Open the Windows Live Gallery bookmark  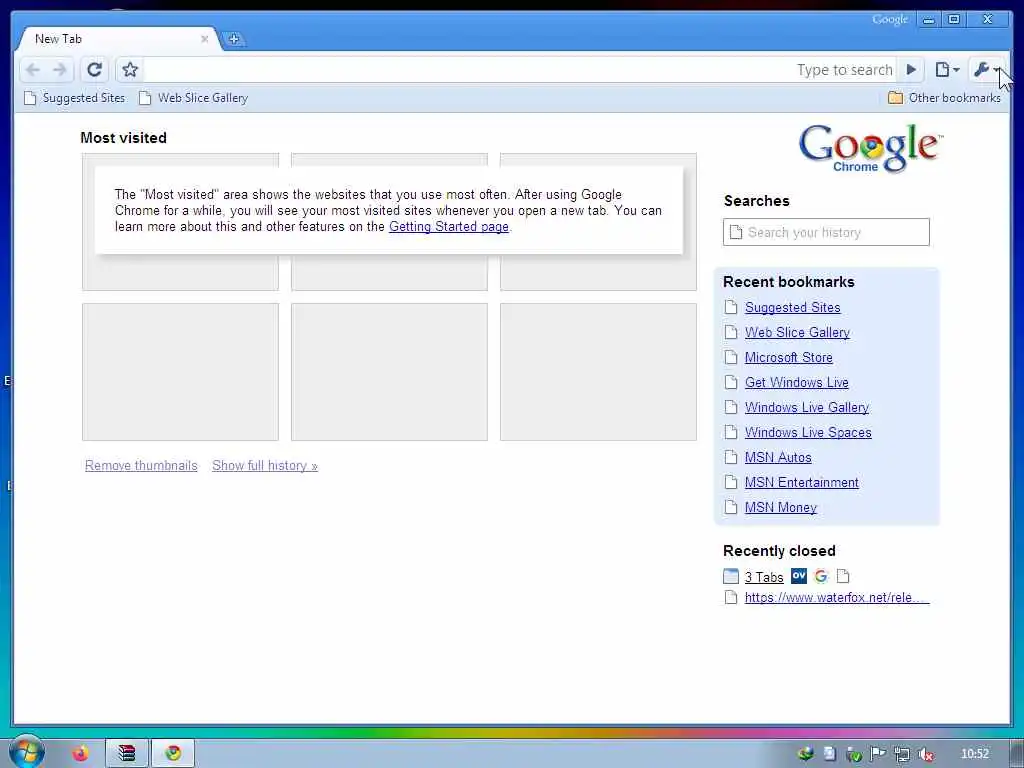(x=807, y=408)
